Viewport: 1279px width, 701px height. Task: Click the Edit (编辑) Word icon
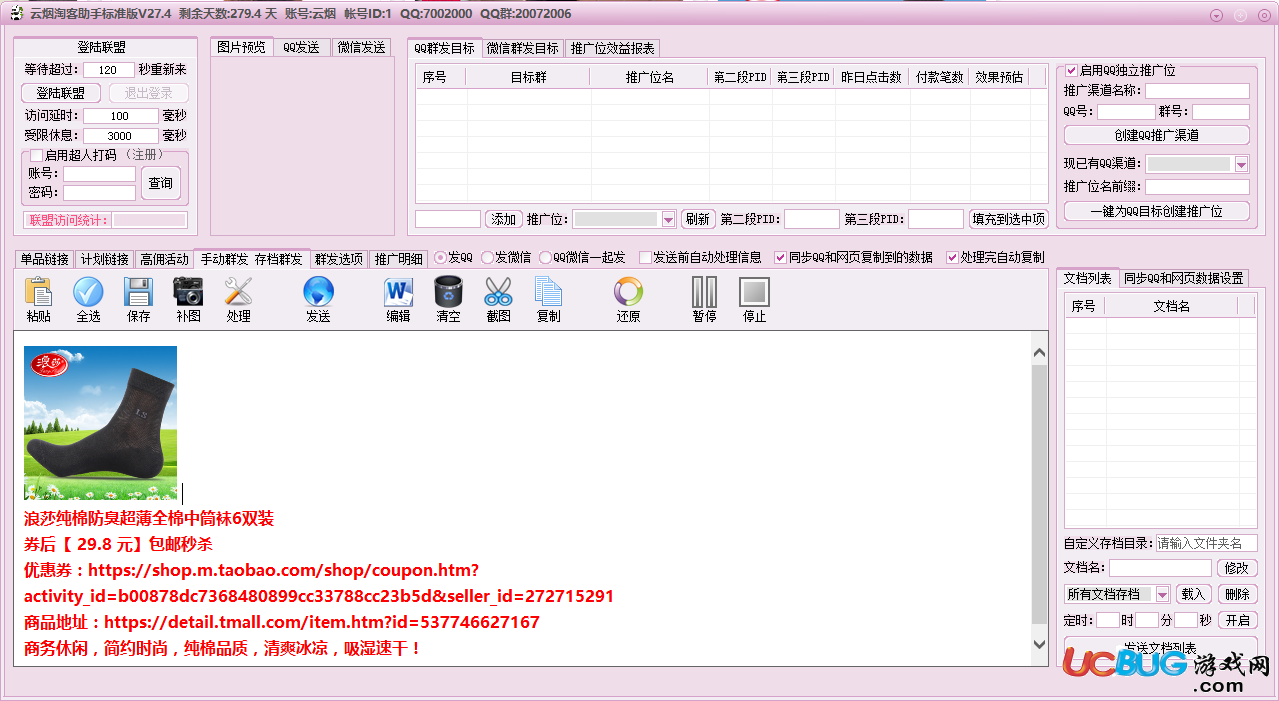point(398,291)
